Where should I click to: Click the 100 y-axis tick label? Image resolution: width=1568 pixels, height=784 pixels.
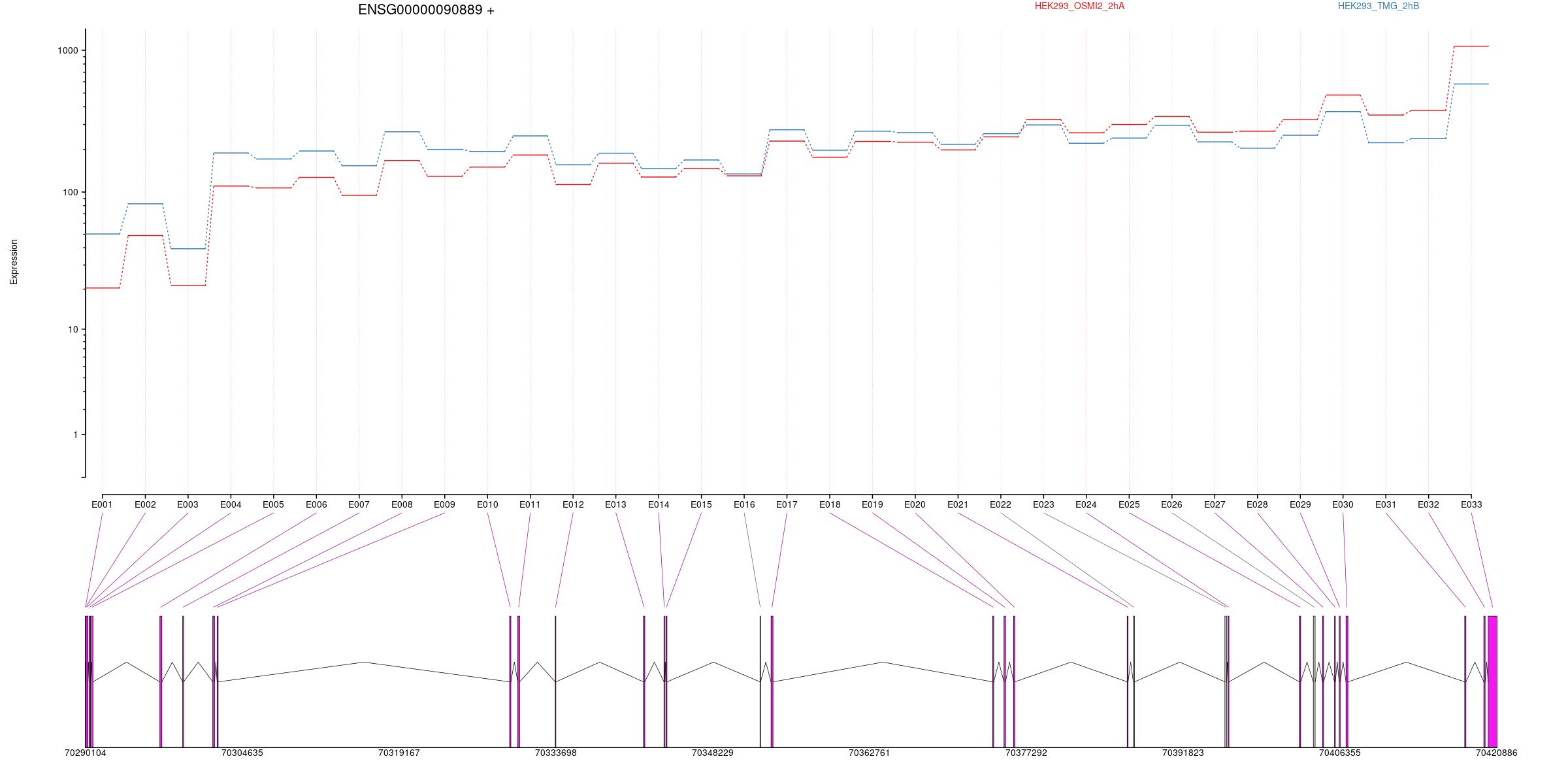71,192
